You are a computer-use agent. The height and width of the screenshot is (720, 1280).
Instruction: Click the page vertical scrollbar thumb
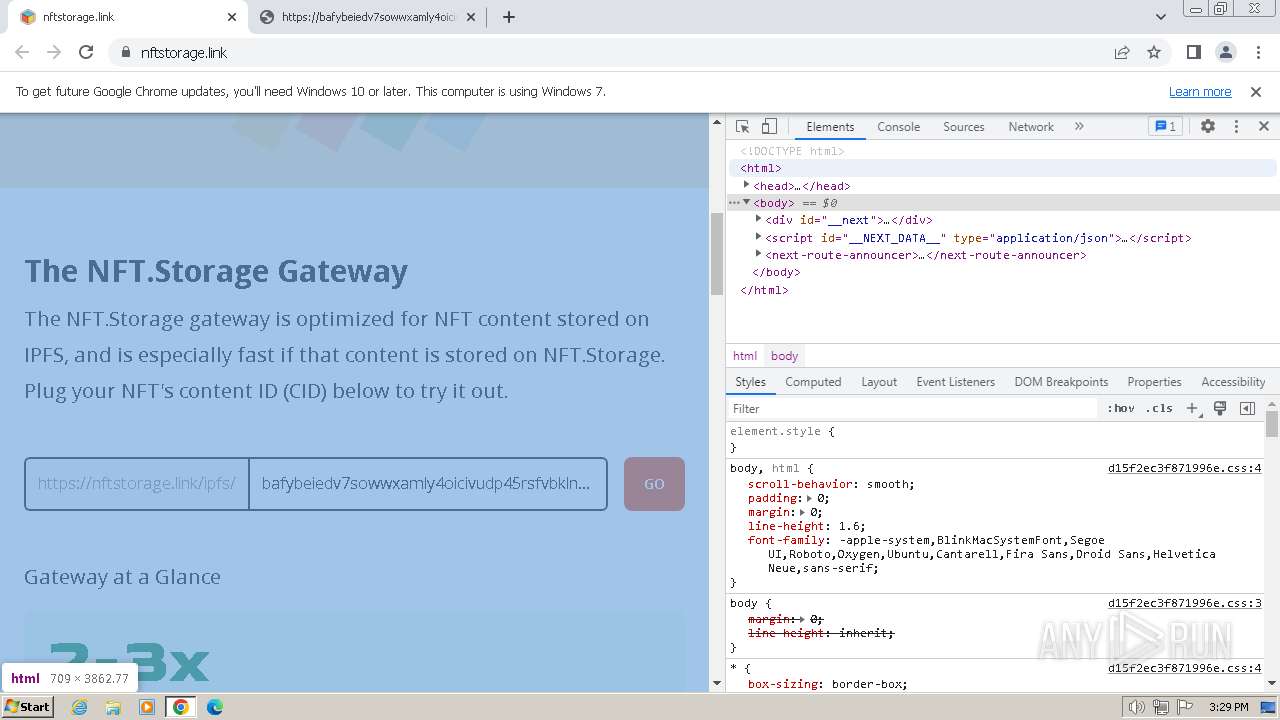pyautogui.click(x=716, y=254)
